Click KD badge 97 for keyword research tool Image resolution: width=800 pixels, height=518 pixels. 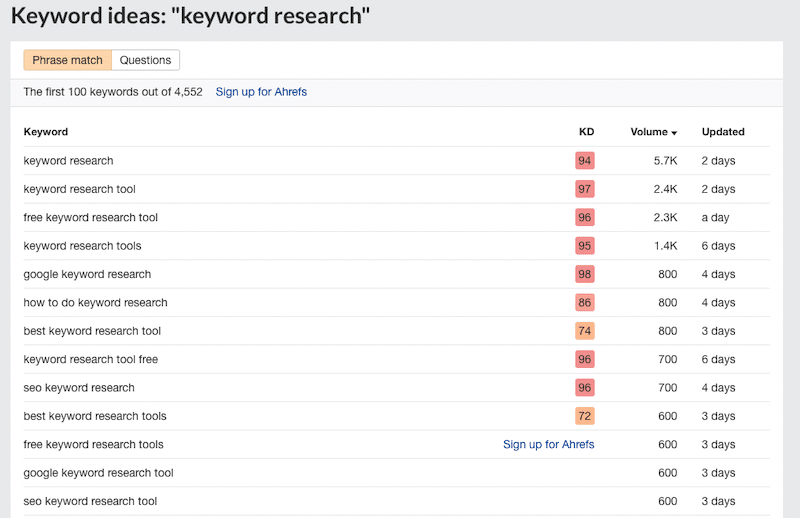point(585,189)
